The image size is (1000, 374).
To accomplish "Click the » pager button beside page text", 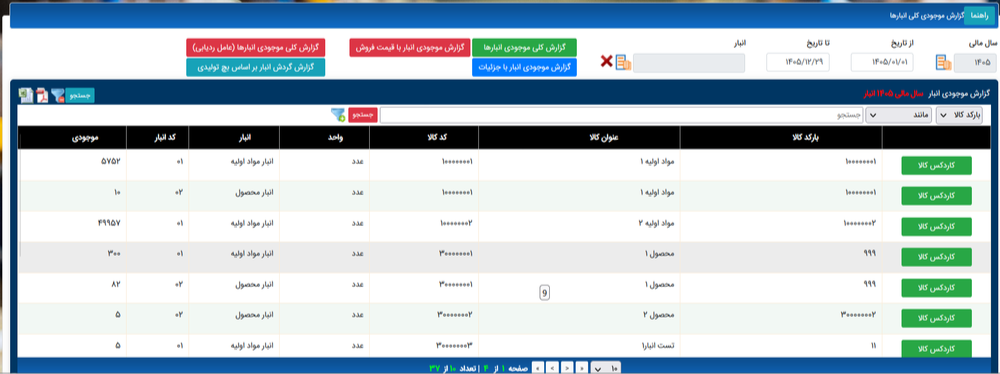I will click(538, 368).
